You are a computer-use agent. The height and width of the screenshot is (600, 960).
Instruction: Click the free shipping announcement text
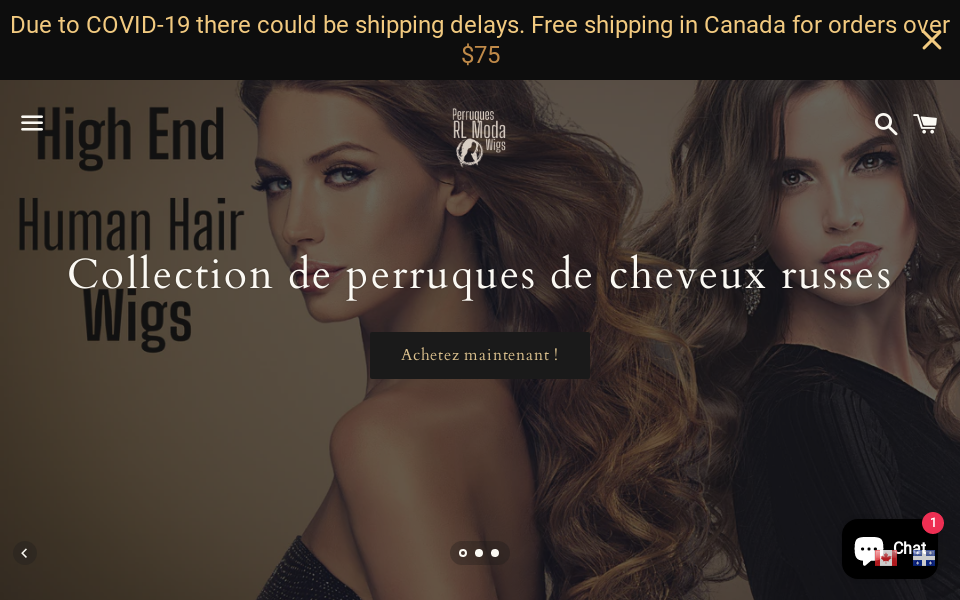[x=480, y=40]
